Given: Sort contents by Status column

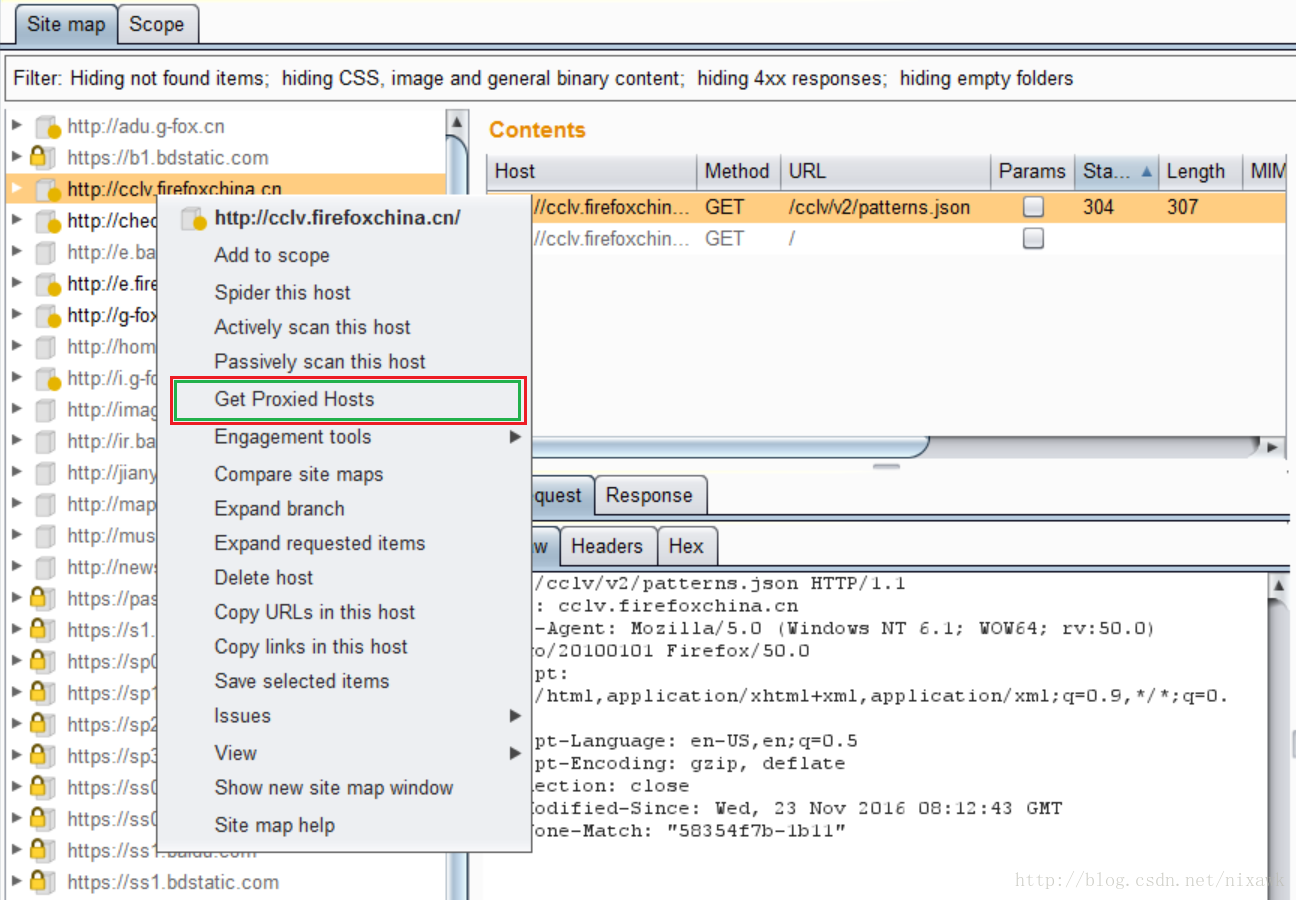Looking at the screenshot, I should [1116, 171].
